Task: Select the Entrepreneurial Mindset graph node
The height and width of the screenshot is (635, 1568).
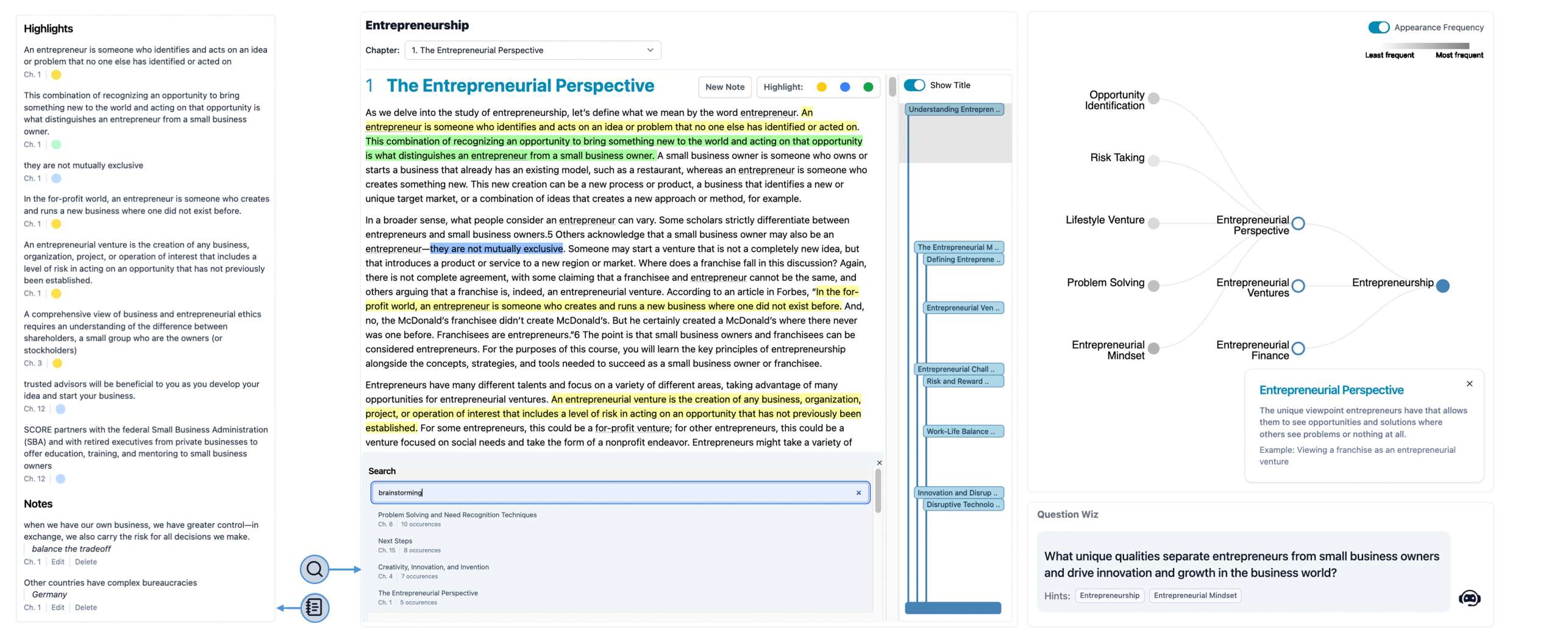Action: click(1153, 348)
